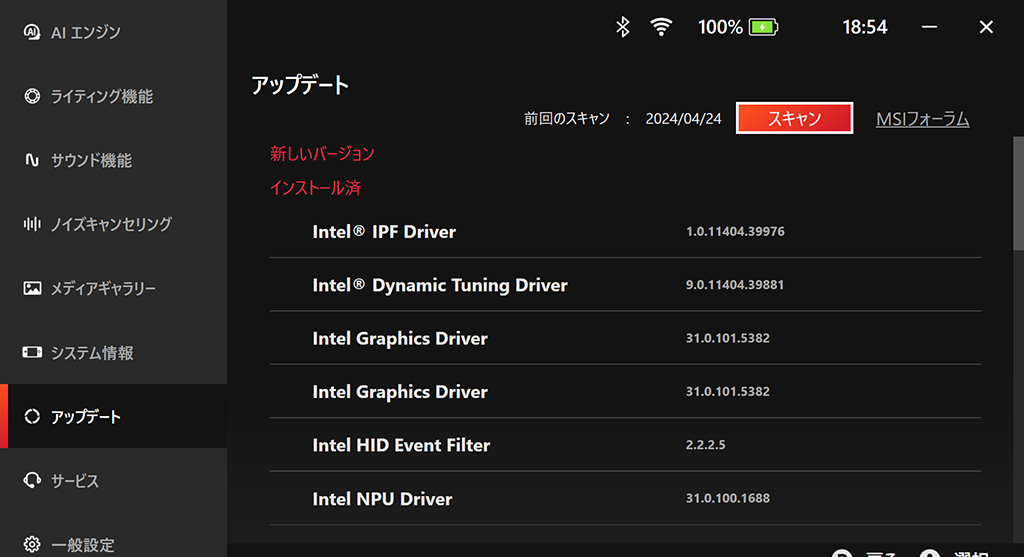Switch to the アップデート sidebar tab
This screenshot has height=557, width=1024.
114,416
